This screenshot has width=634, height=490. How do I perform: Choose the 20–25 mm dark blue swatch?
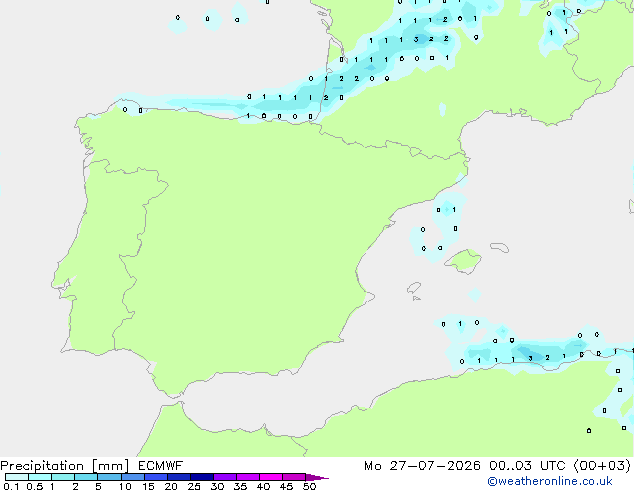point(179,477)
